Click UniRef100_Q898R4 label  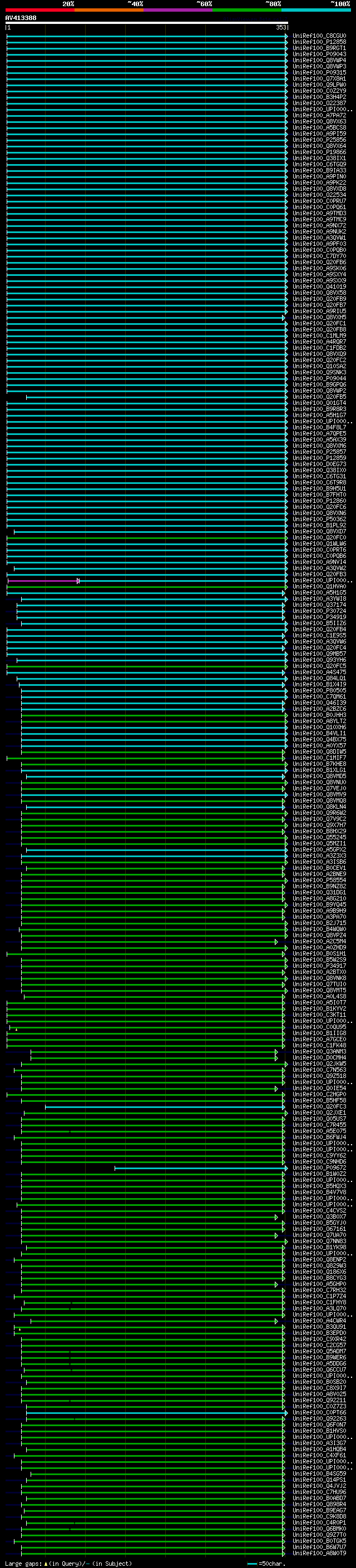[319, 1504]
